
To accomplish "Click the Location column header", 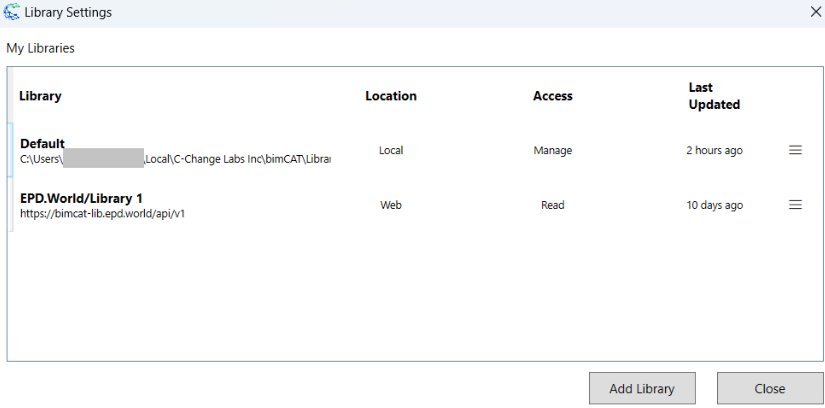I will pyautogui.click(x=390, y=96).
